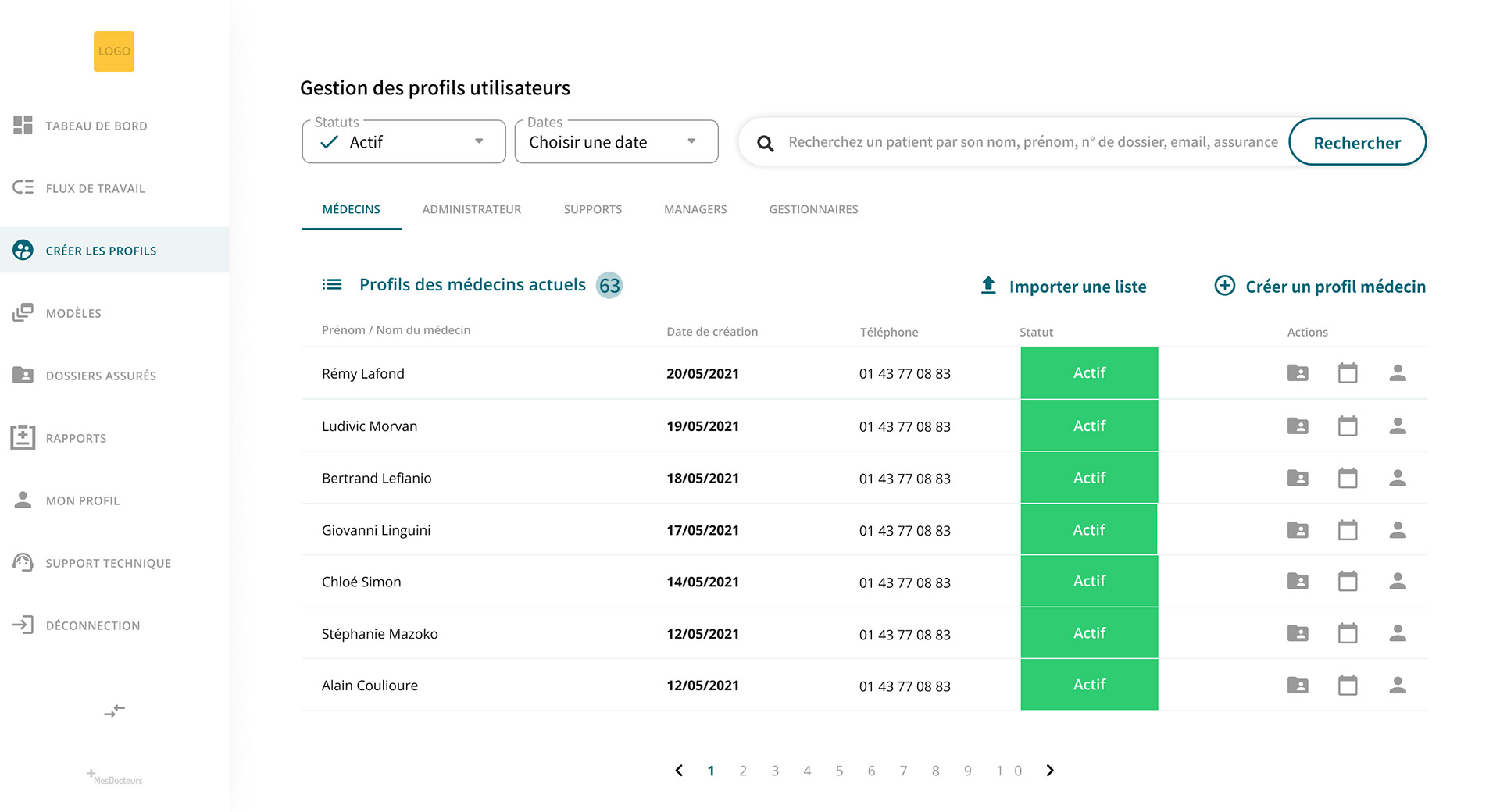
Task: Select Créer les profils in sidebar
Action: 114,251
